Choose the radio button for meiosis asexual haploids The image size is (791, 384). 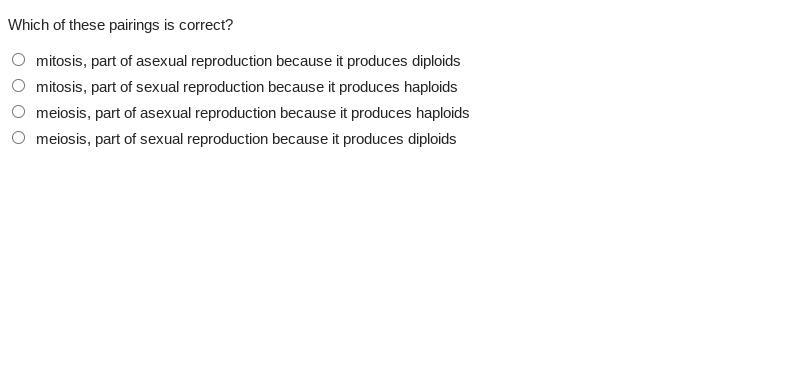tap(19, 112)
